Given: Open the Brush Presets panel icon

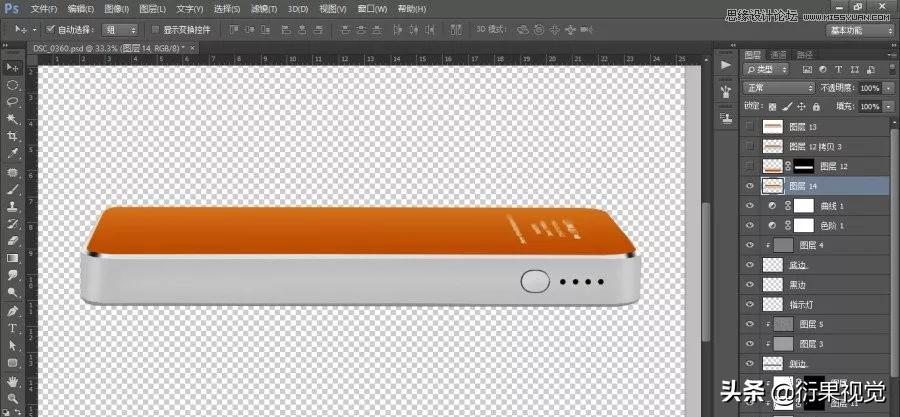Looking at the screenshot, I should coord(726,91).
